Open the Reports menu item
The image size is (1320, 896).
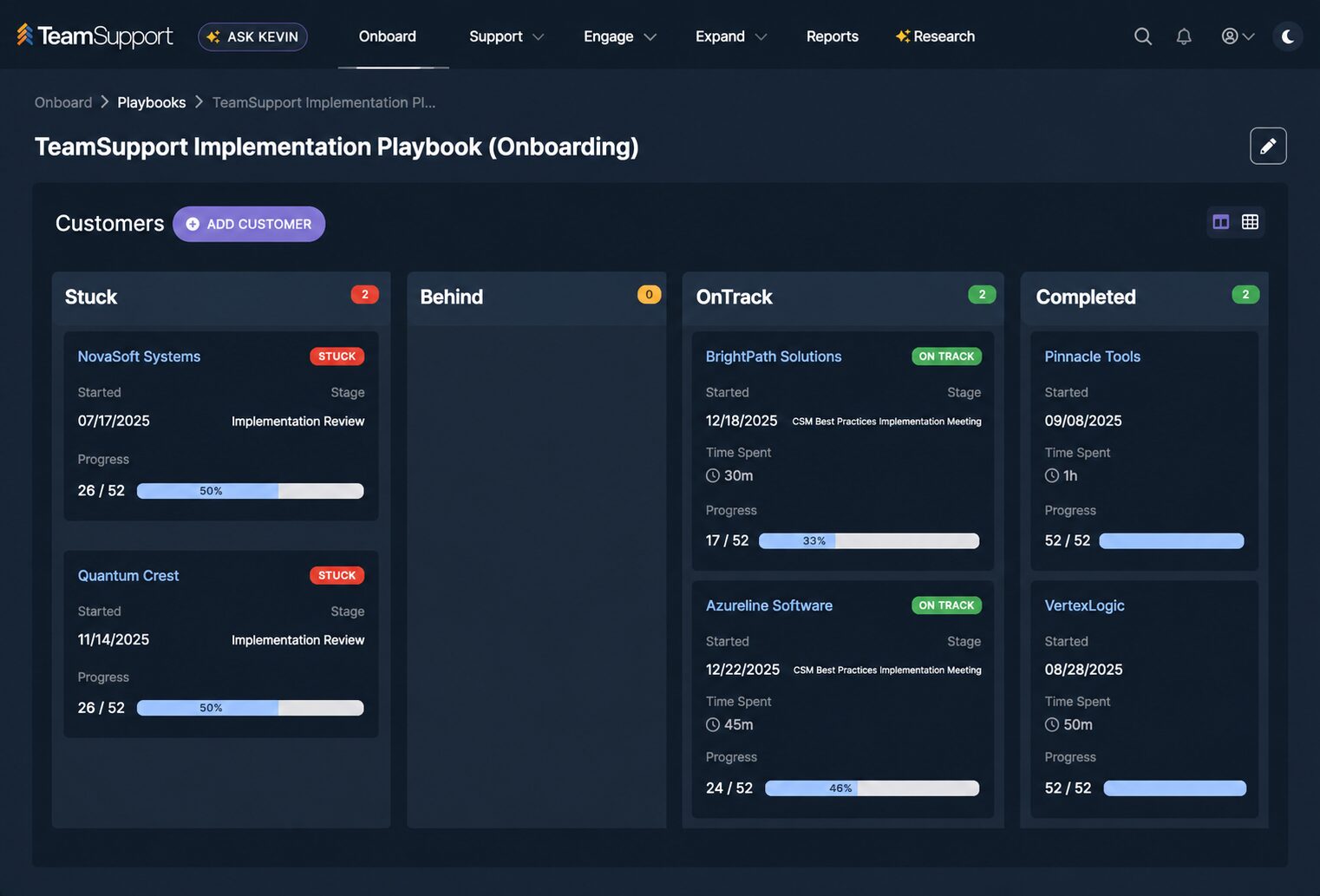click(833, 36)
